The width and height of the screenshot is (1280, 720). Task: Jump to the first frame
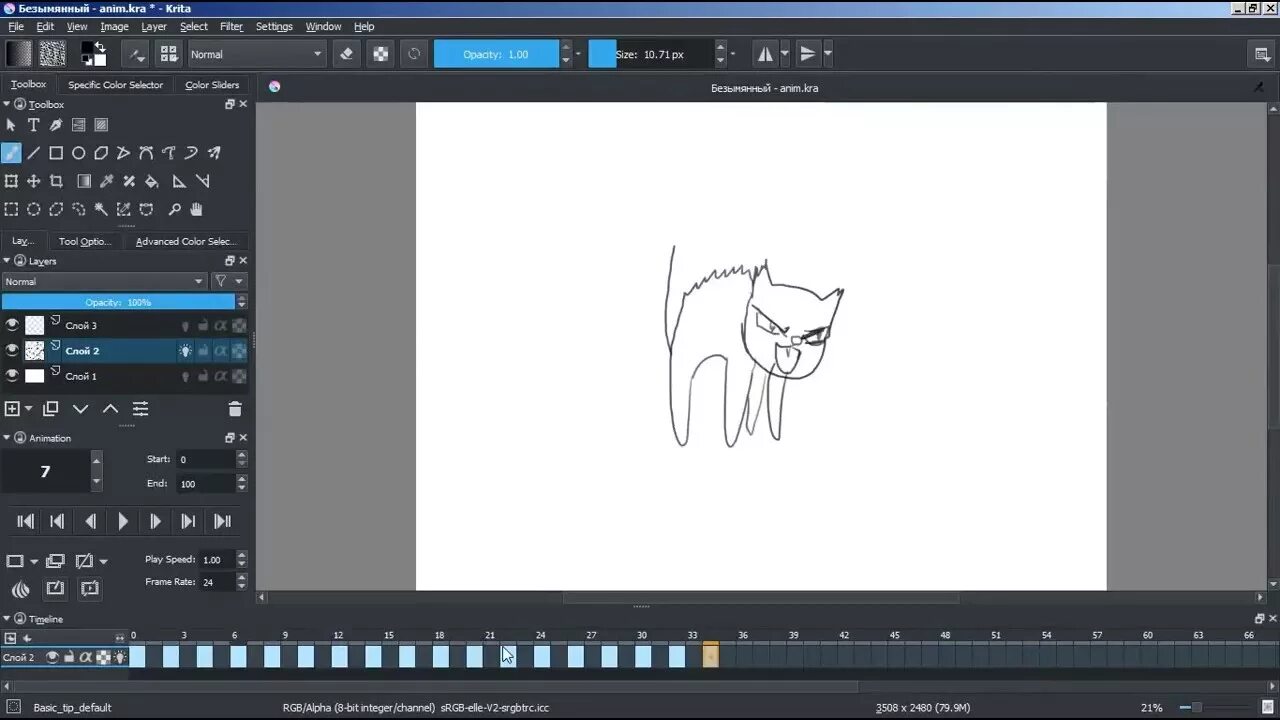(x=26, y=521)
